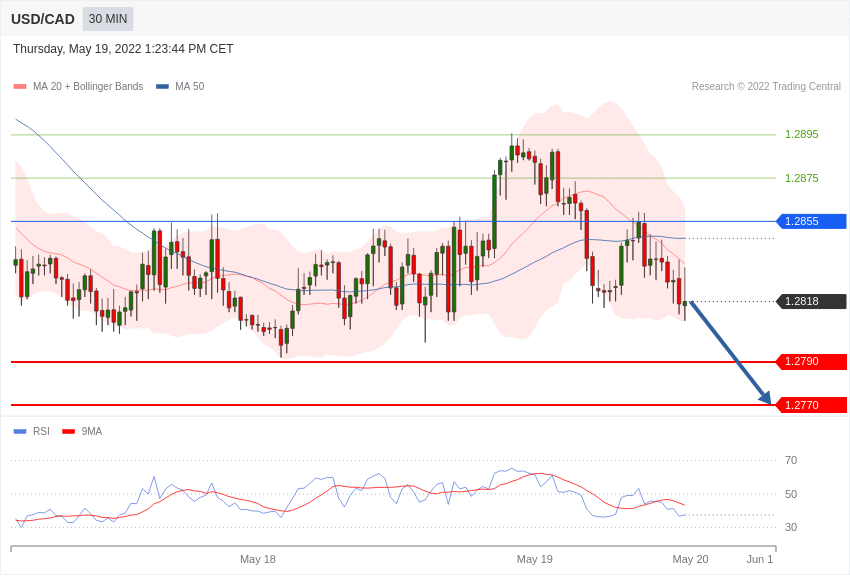This screenshot has height=576, width=850.
Task: Click the 30 MIN timeframe badge
Action: [108, 19]
